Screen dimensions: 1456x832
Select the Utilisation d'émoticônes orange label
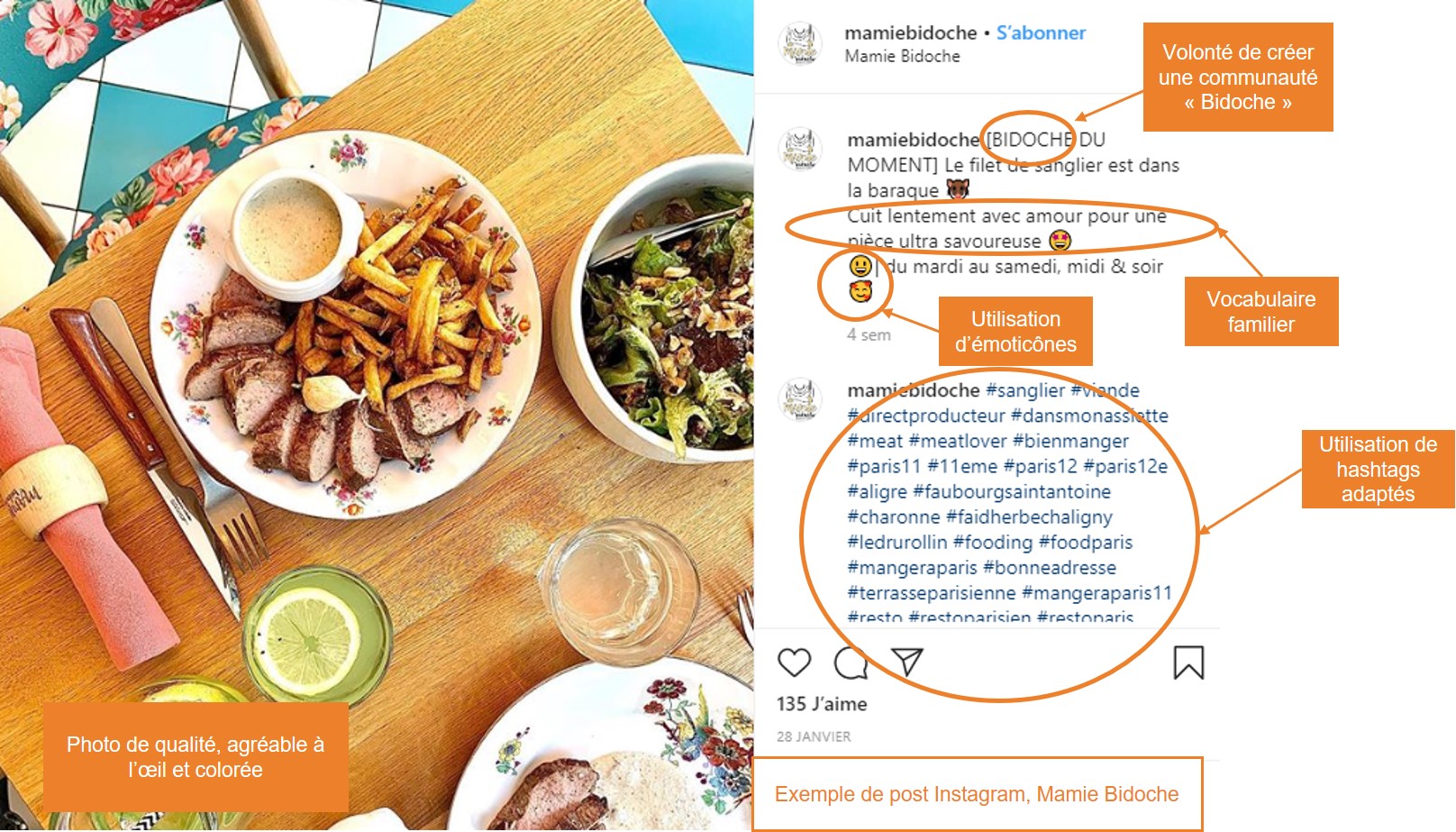point(1015,332)
